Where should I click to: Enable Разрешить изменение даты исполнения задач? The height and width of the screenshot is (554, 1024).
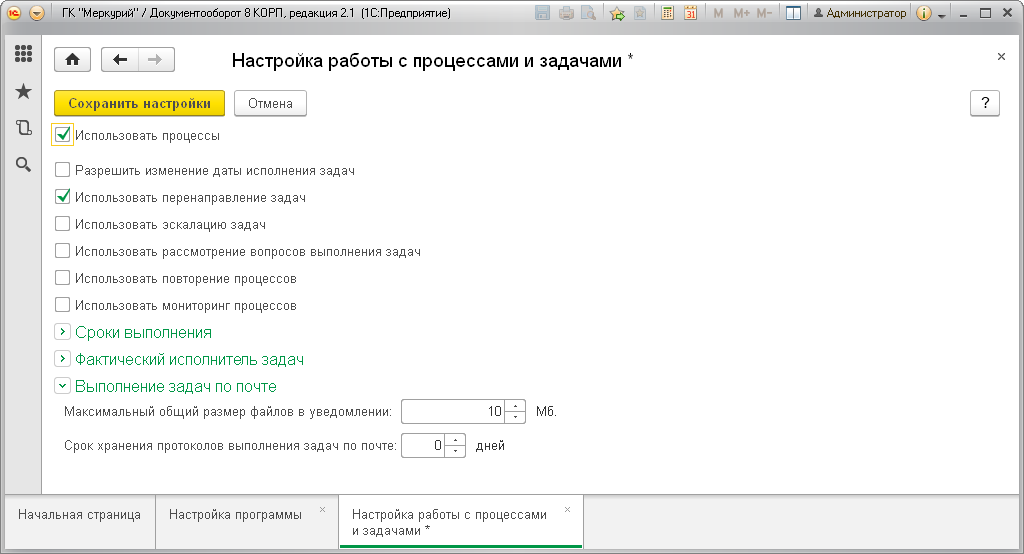(62, 171)
